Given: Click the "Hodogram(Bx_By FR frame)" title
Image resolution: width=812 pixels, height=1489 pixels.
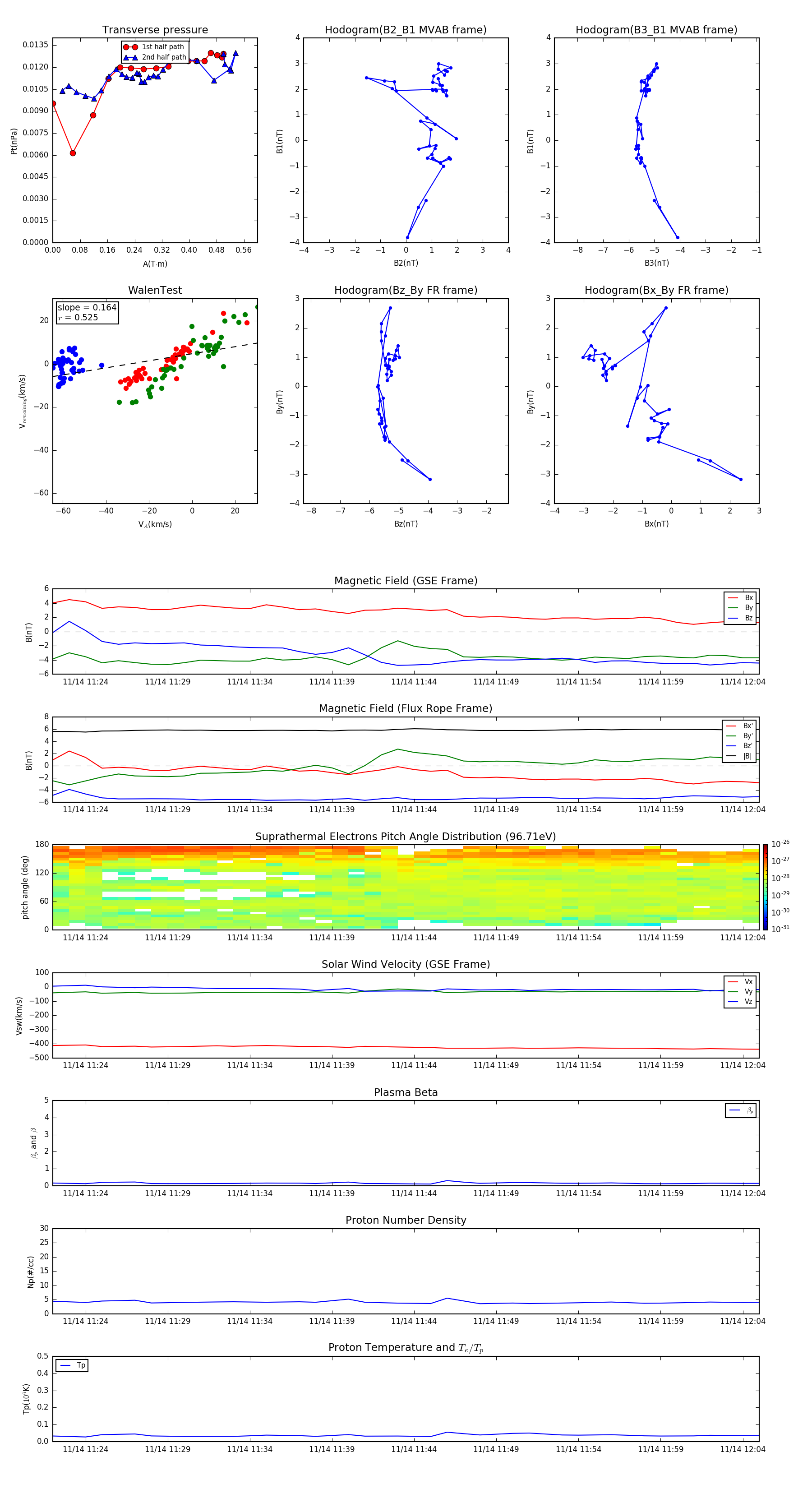Looking at the screenshot, I should (656, 290).
